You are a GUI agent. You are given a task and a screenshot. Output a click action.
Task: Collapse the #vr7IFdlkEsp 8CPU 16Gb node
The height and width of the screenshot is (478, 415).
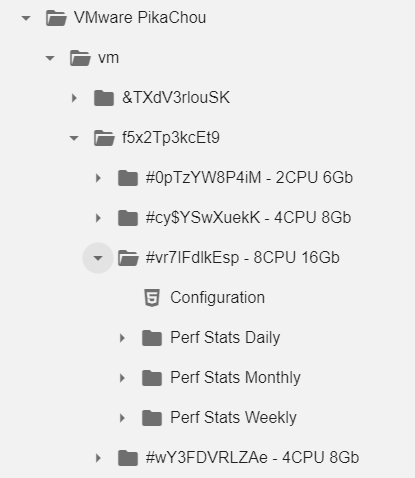click(98, 258)
